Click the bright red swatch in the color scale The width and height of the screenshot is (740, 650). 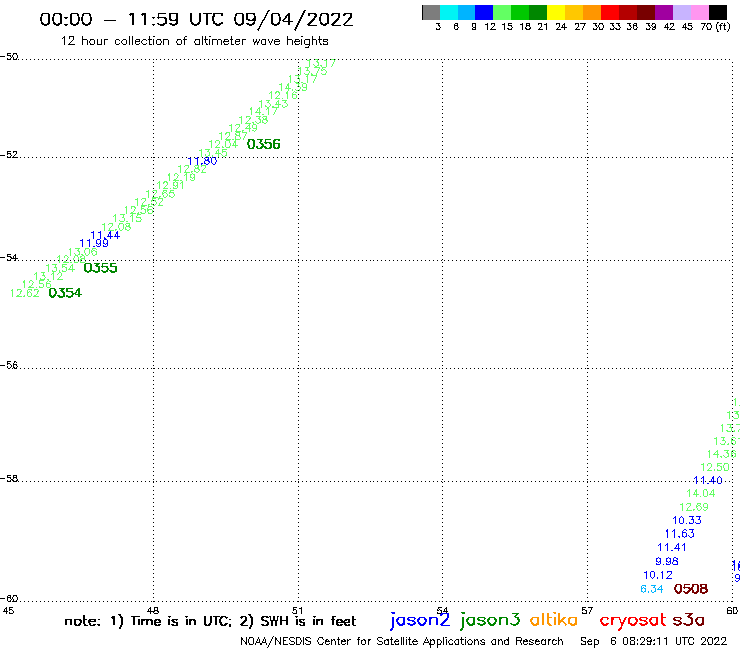click(610, 12)
